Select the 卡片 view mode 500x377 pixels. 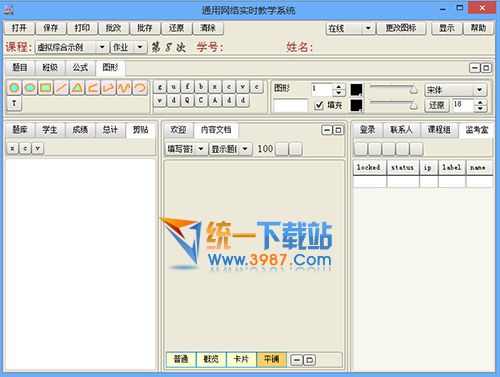click(241, 359)
